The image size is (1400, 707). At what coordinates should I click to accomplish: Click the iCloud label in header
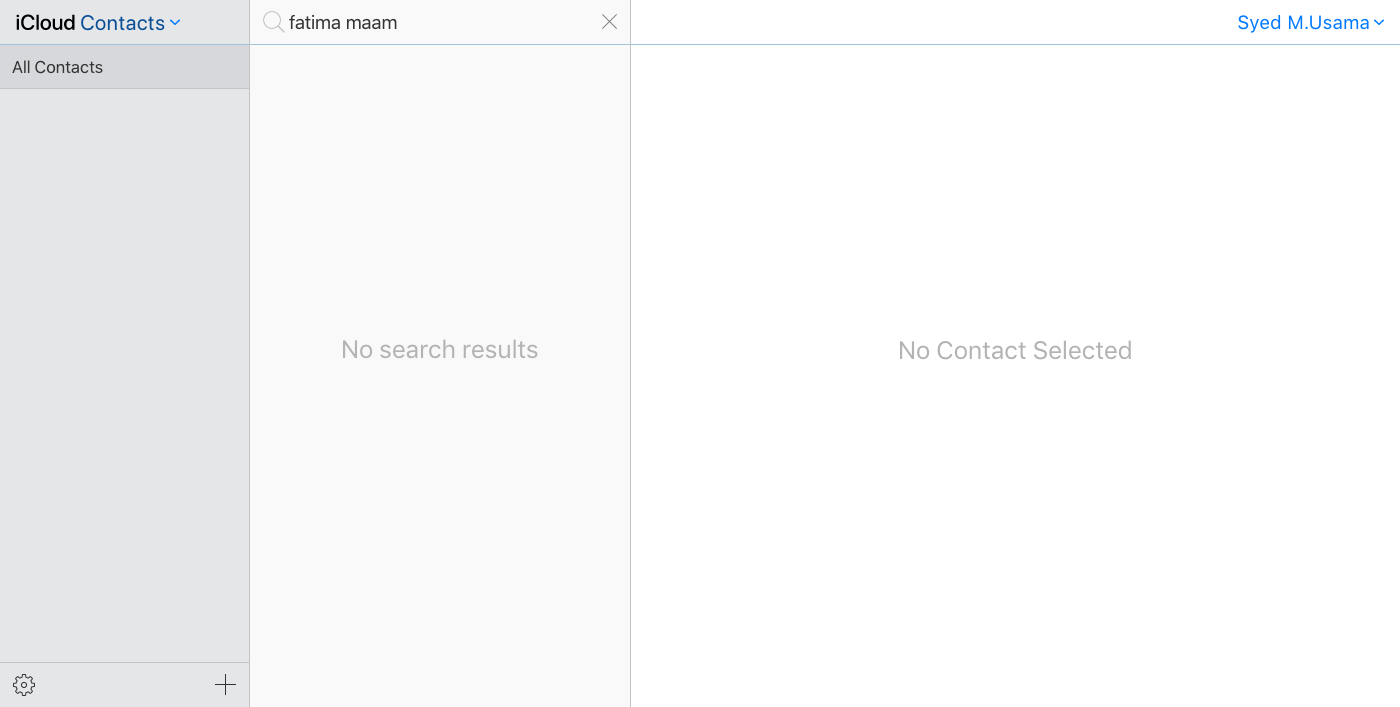[45, 22]
